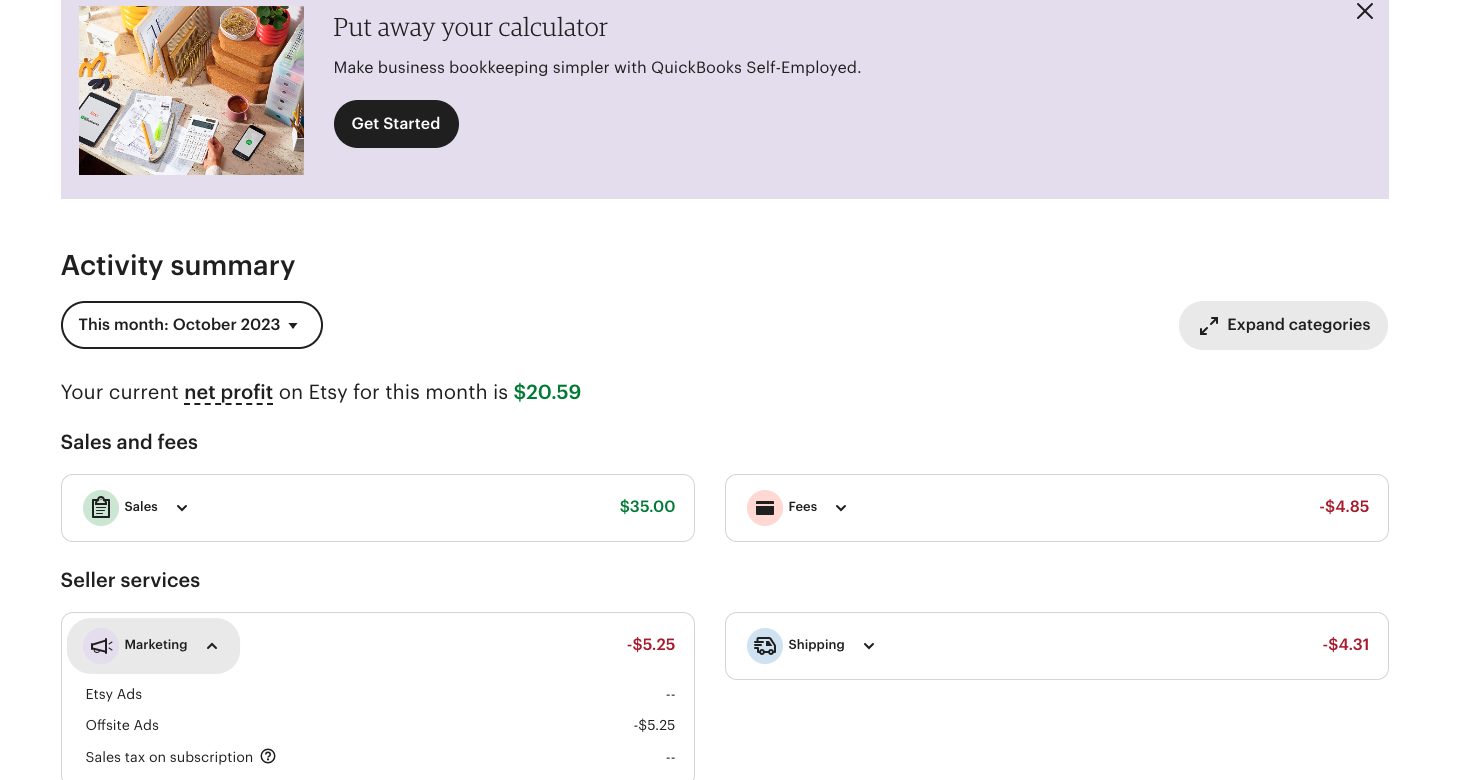Screen dimensions: 1471x780
Task: Expand the Fees category chevron
Action: point(841,508)
